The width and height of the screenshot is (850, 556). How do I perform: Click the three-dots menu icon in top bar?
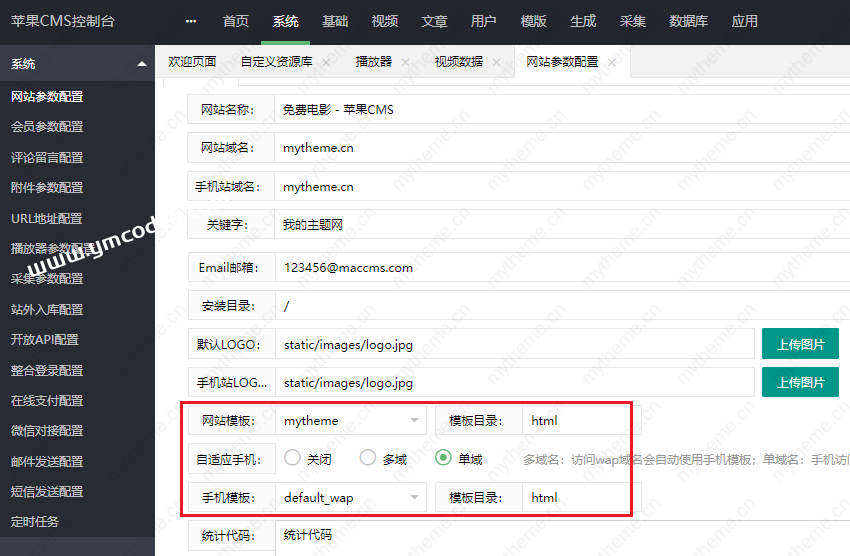click(191, 22)
